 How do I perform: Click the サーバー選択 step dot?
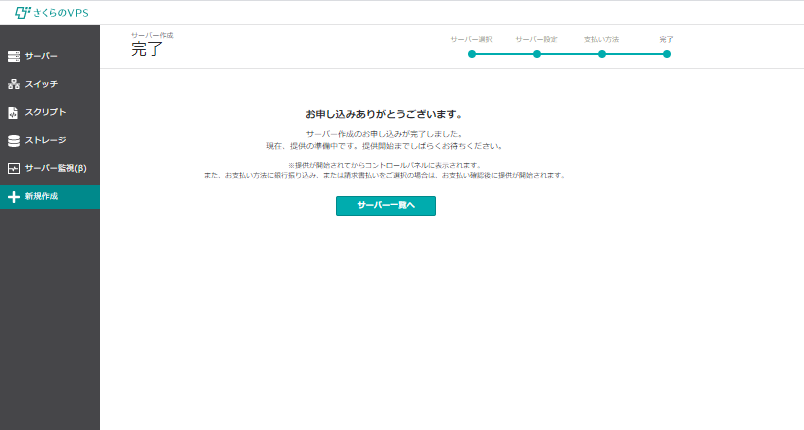pos(472,54)
